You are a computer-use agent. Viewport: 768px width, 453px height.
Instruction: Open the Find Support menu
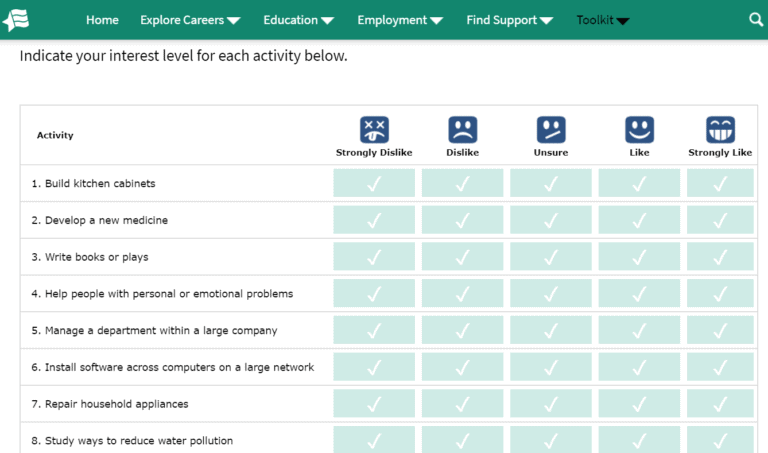(x=510, y=20)
